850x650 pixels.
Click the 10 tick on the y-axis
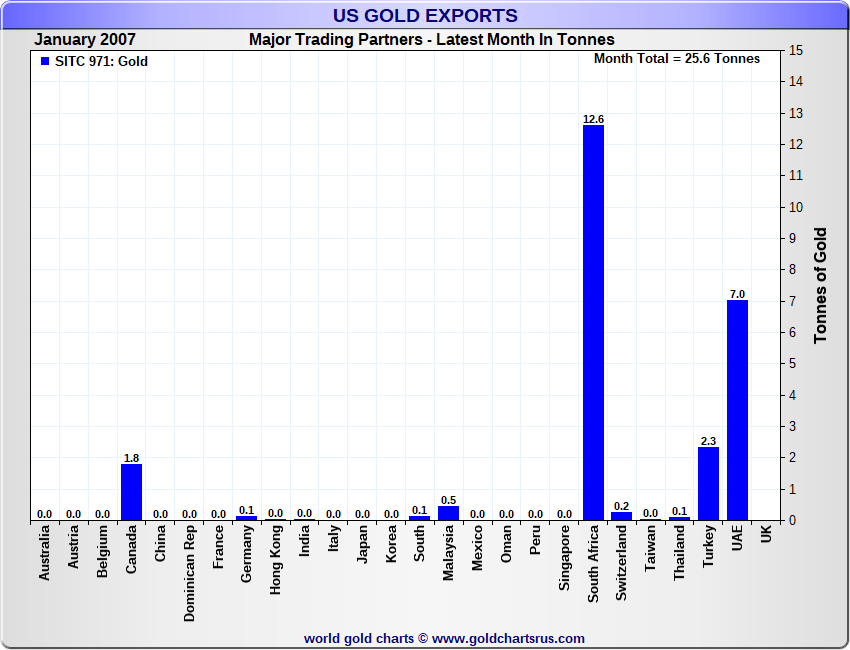(x=796, y=207)
